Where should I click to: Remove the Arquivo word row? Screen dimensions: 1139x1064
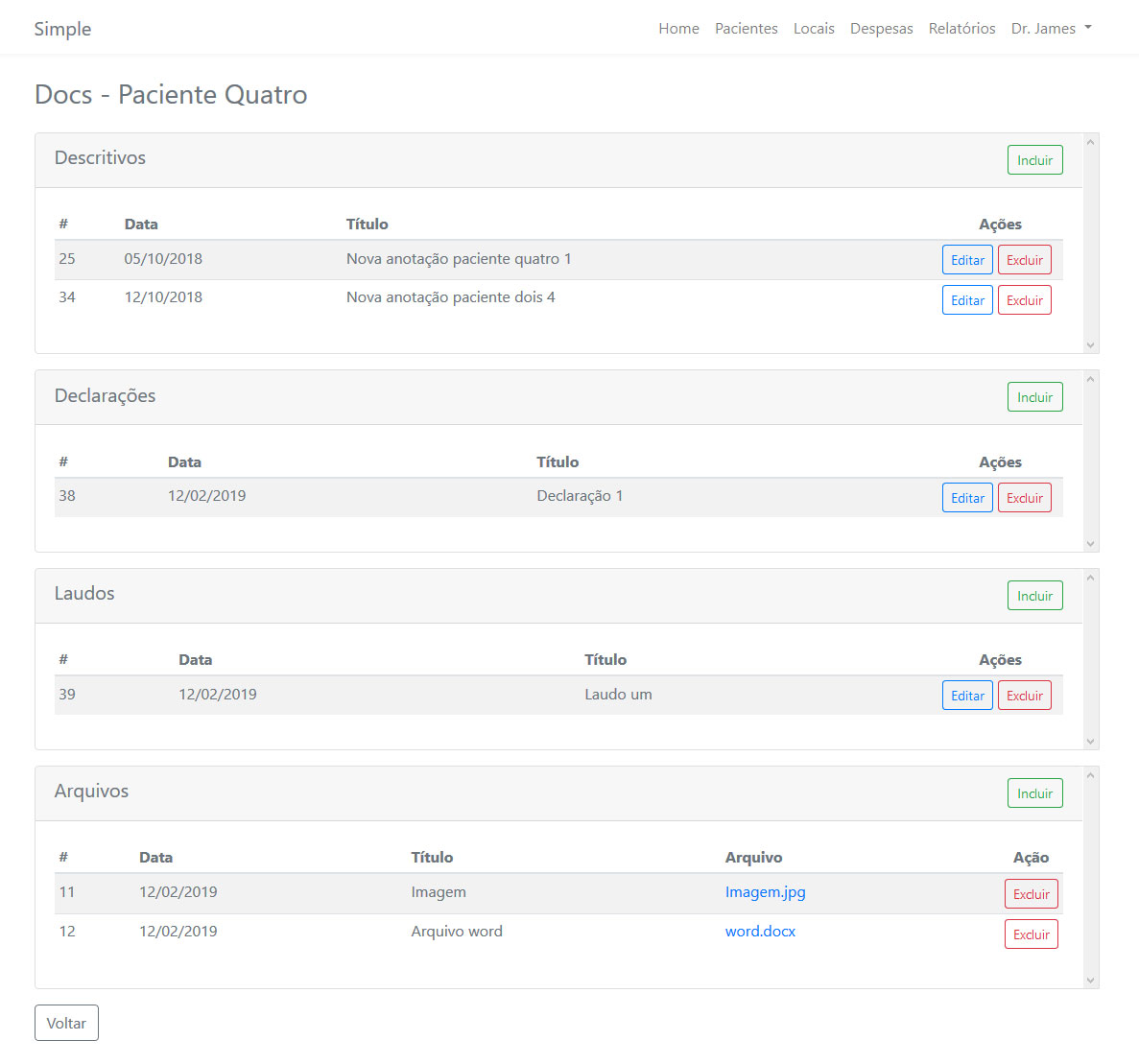pos(1031,934)
